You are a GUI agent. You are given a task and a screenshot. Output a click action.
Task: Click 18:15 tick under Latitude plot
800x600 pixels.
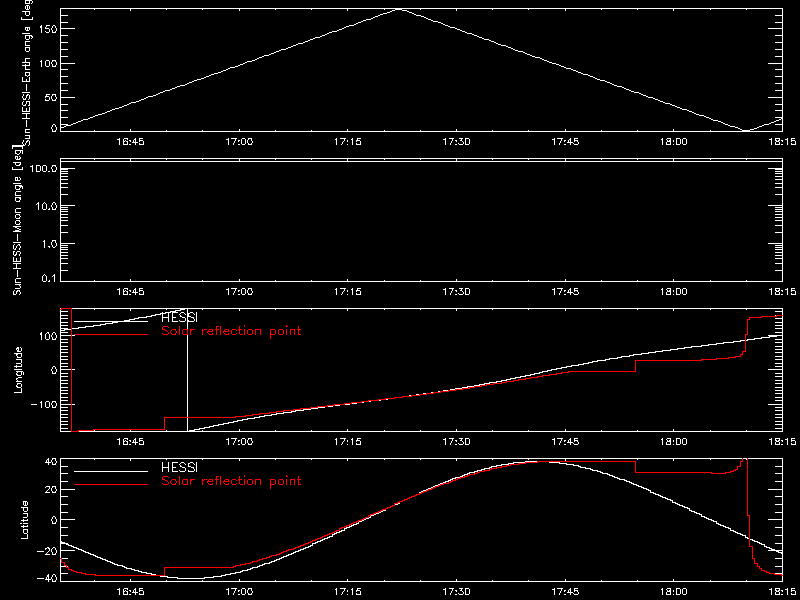point(782,592)
